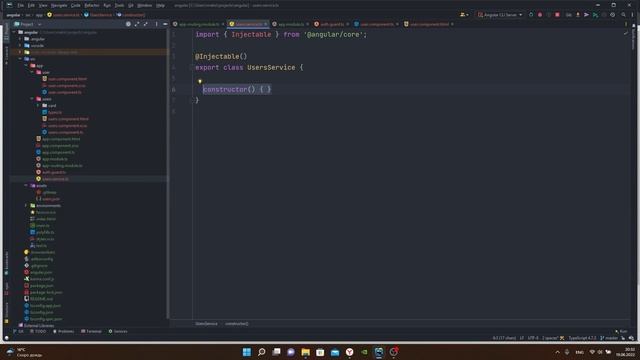640x360 pixels.
Task: Click the Run icon in the toolbar
Action: click(531, 15)
